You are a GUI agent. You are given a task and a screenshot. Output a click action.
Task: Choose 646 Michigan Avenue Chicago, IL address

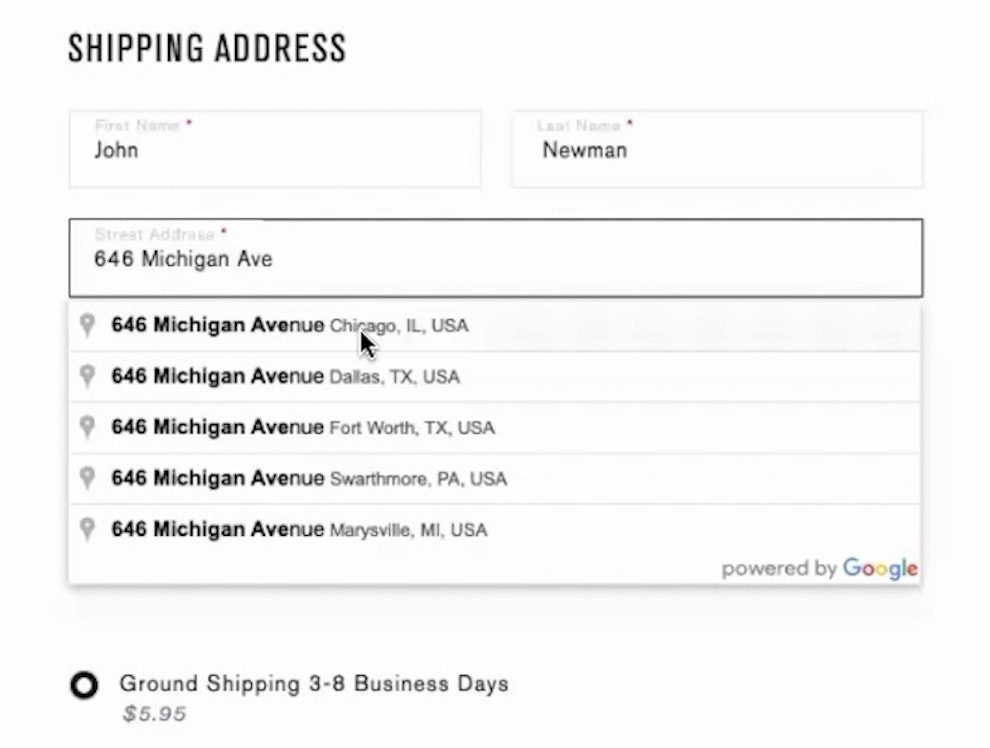tap(290, 326)
